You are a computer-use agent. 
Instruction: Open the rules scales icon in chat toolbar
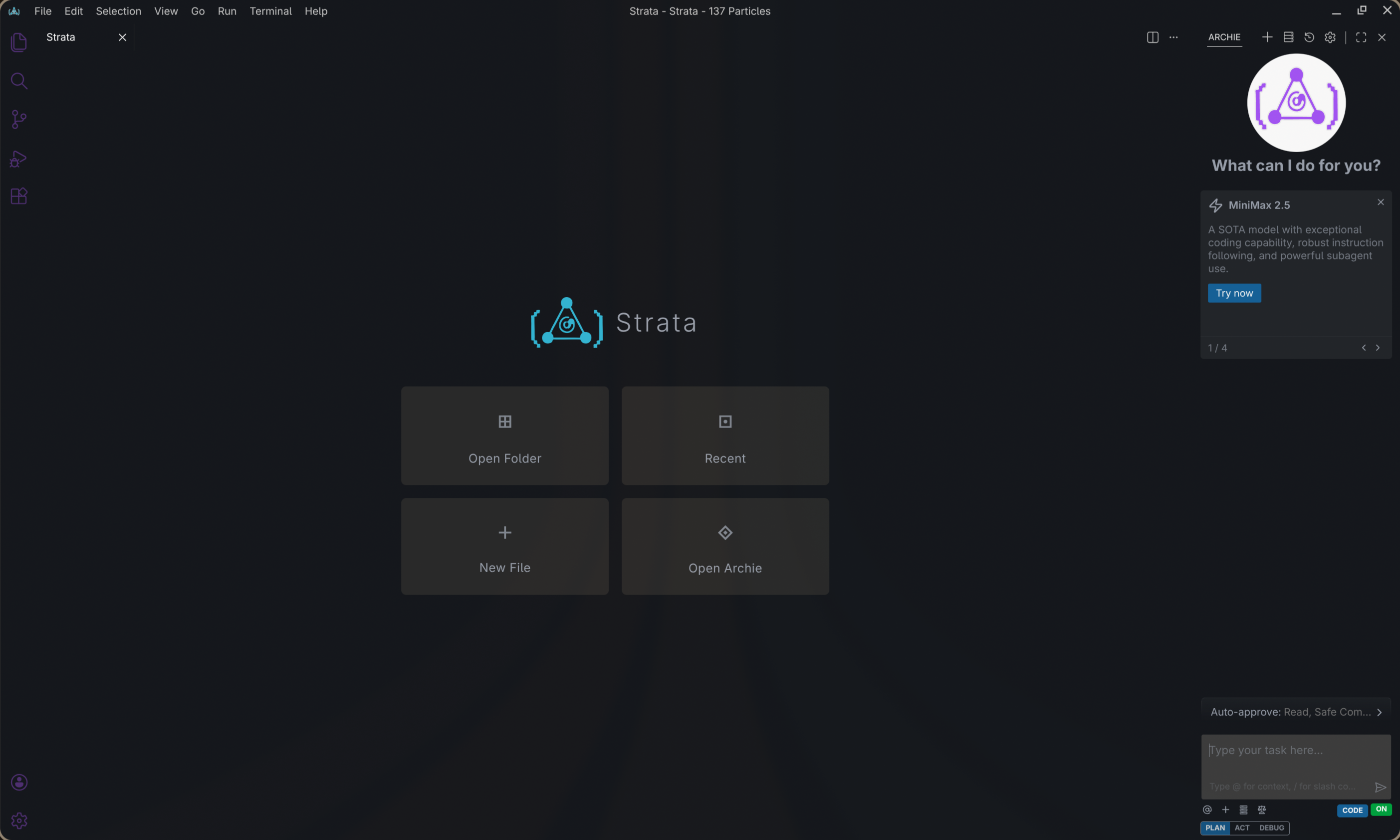[1262, 810]
